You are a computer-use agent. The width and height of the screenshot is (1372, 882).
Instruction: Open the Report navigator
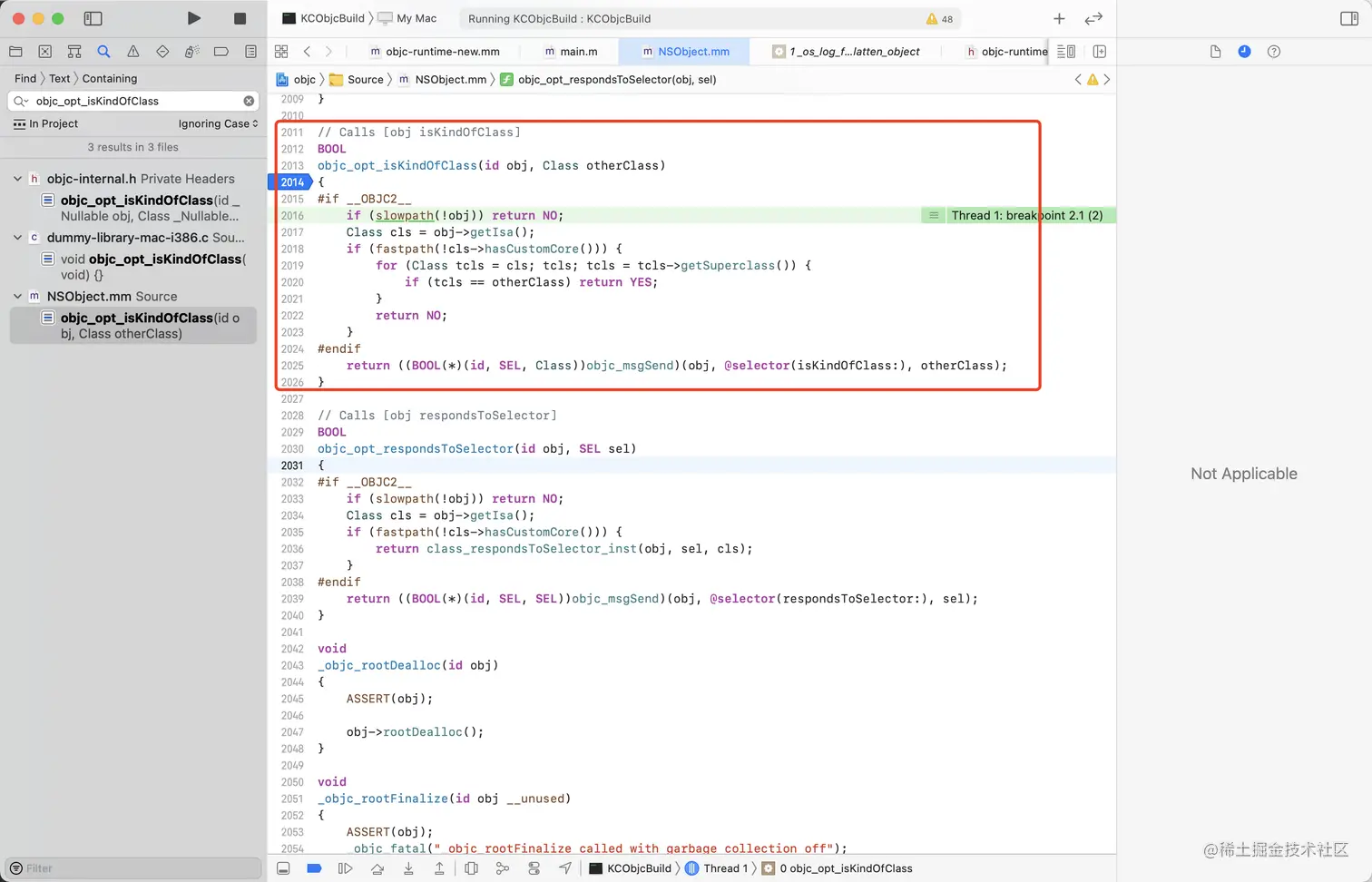(x=250, y=52)
